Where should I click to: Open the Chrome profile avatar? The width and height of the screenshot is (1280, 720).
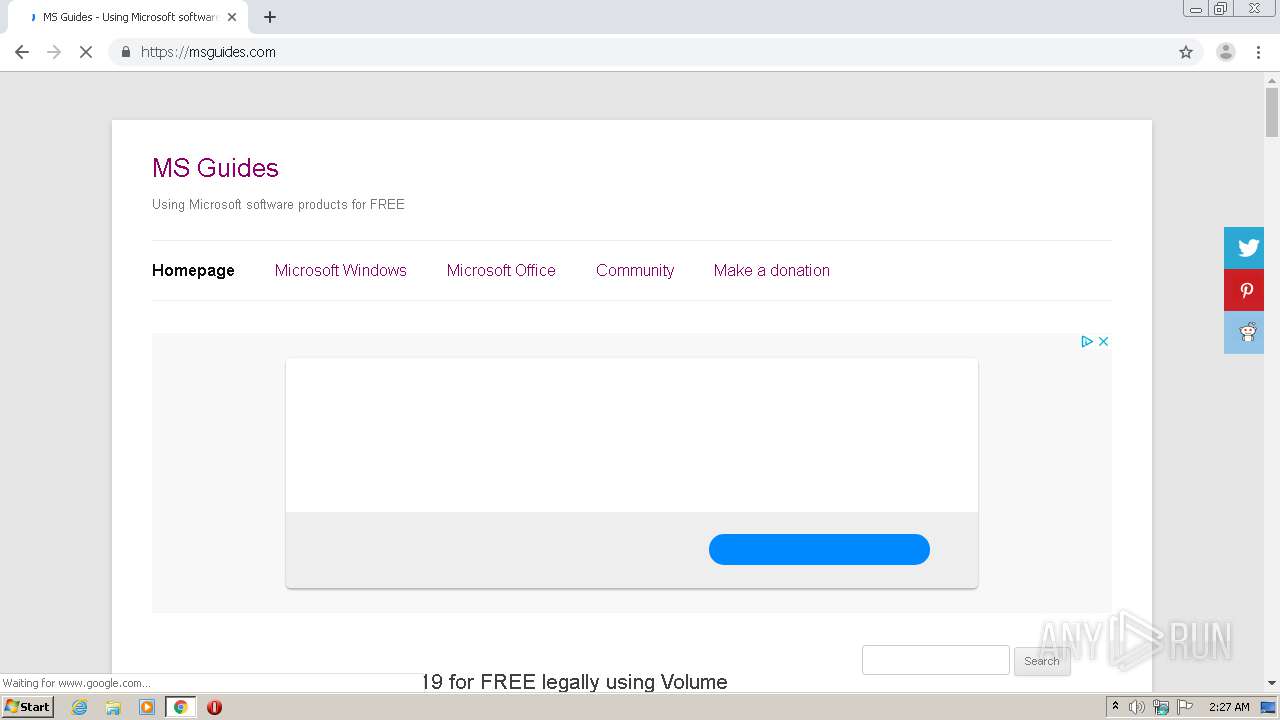click(1226, 52)
